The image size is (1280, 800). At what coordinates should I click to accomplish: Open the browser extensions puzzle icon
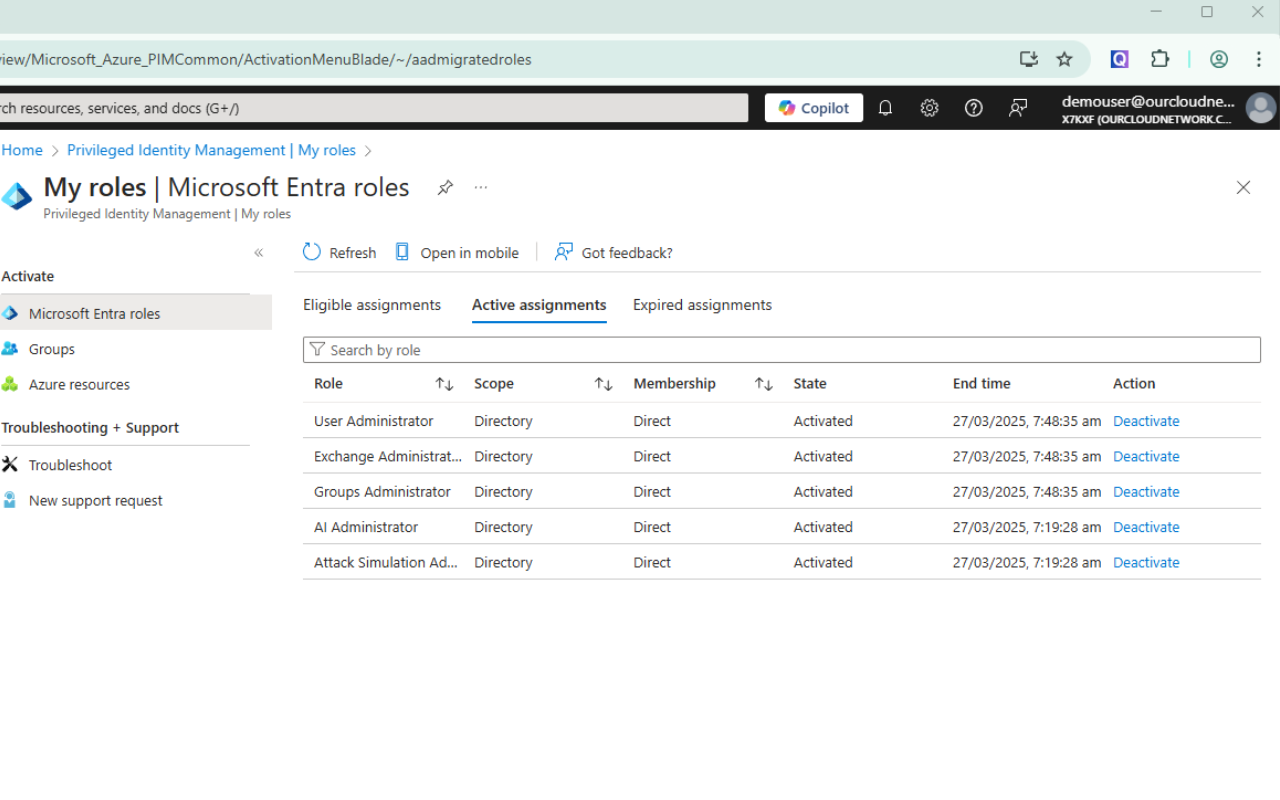1160,59
